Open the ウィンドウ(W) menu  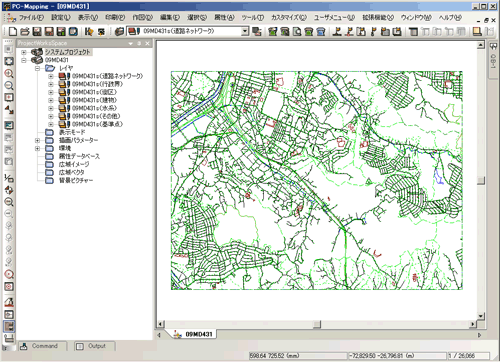point(416,18)
